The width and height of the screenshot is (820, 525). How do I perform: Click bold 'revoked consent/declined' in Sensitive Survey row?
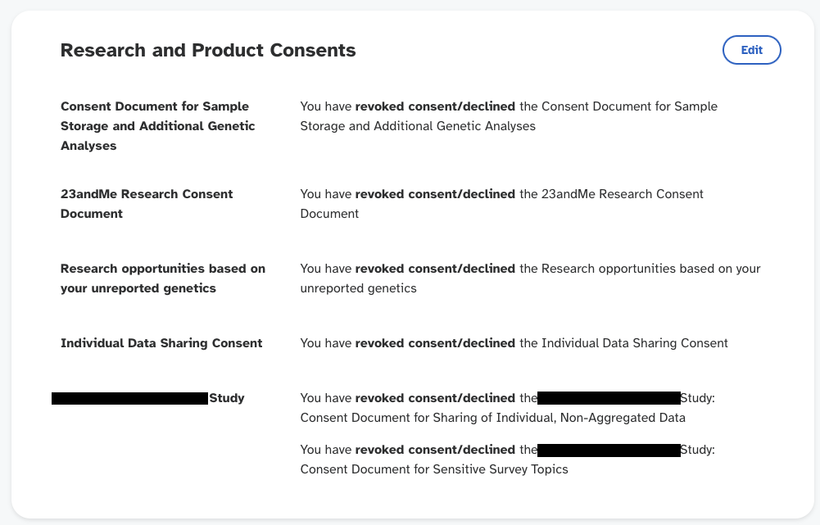point(435,450)
